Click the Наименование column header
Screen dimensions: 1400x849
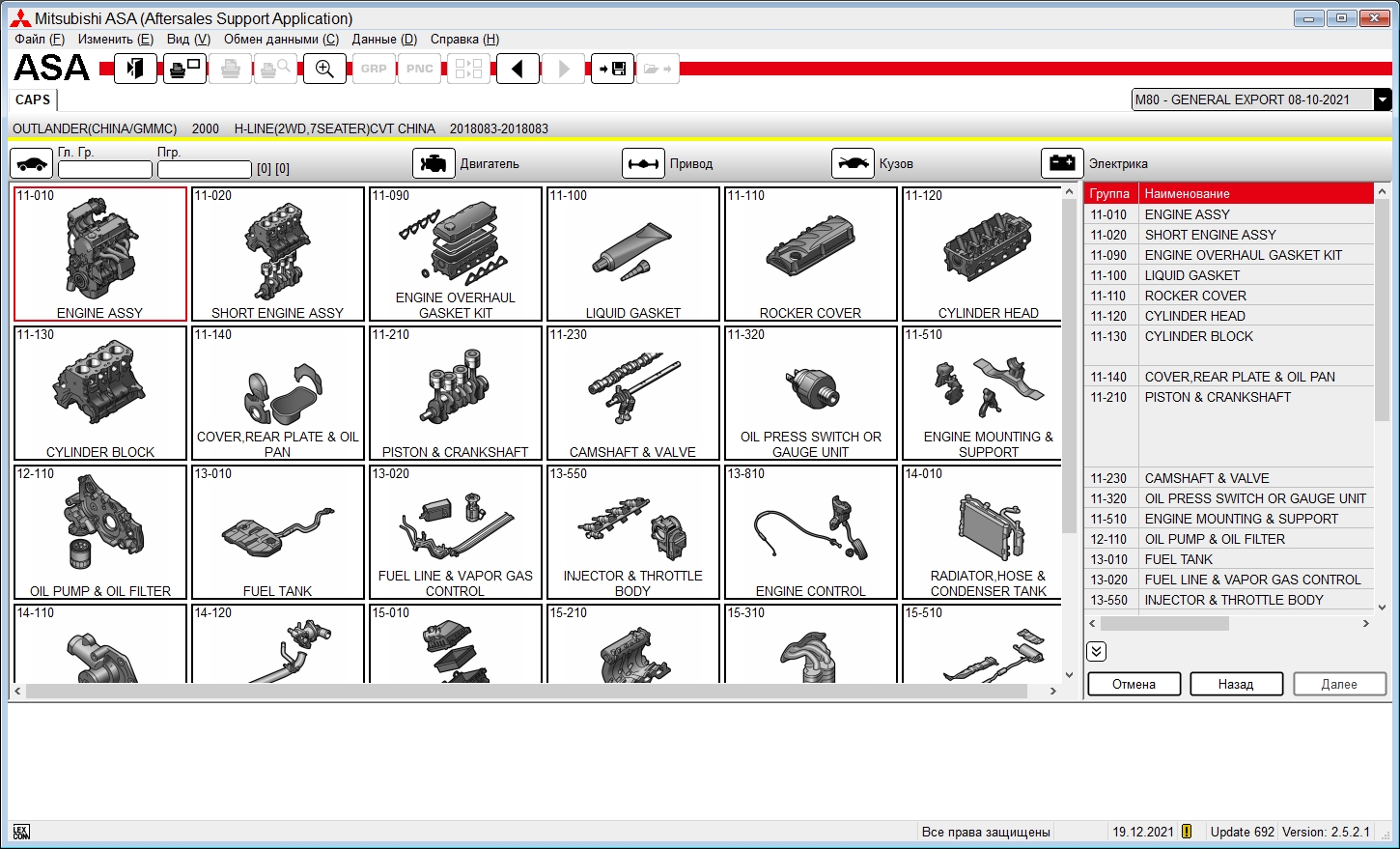[1256, 193]
